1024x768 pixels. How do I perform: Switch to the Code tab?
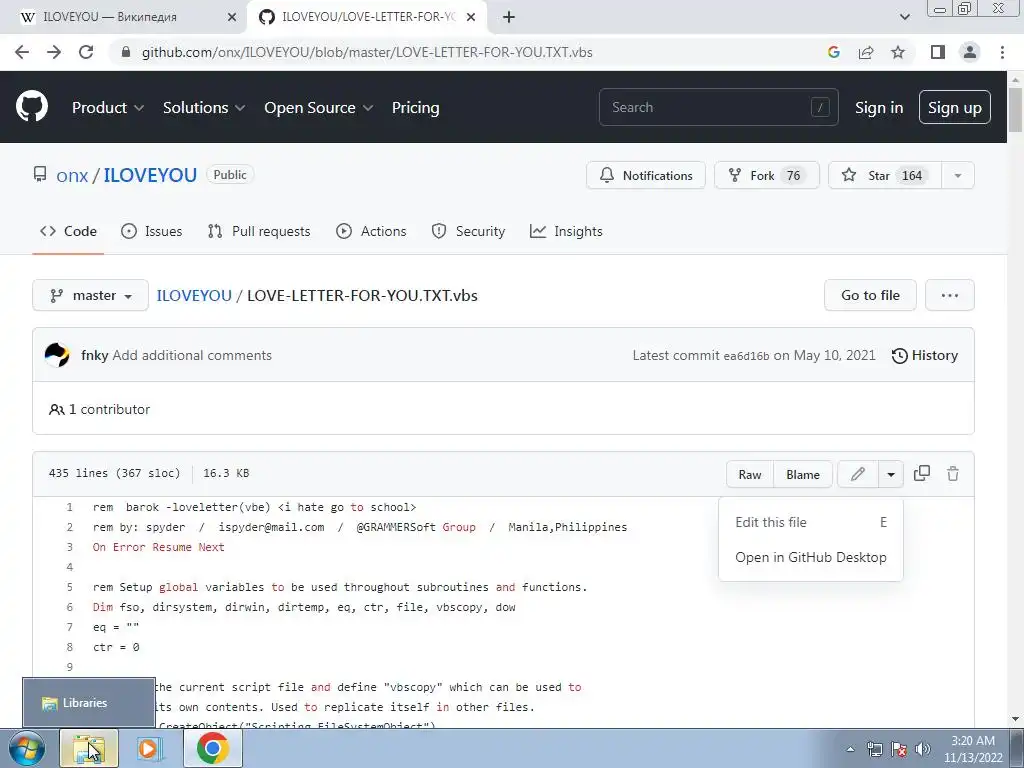[x=68, y=231]
